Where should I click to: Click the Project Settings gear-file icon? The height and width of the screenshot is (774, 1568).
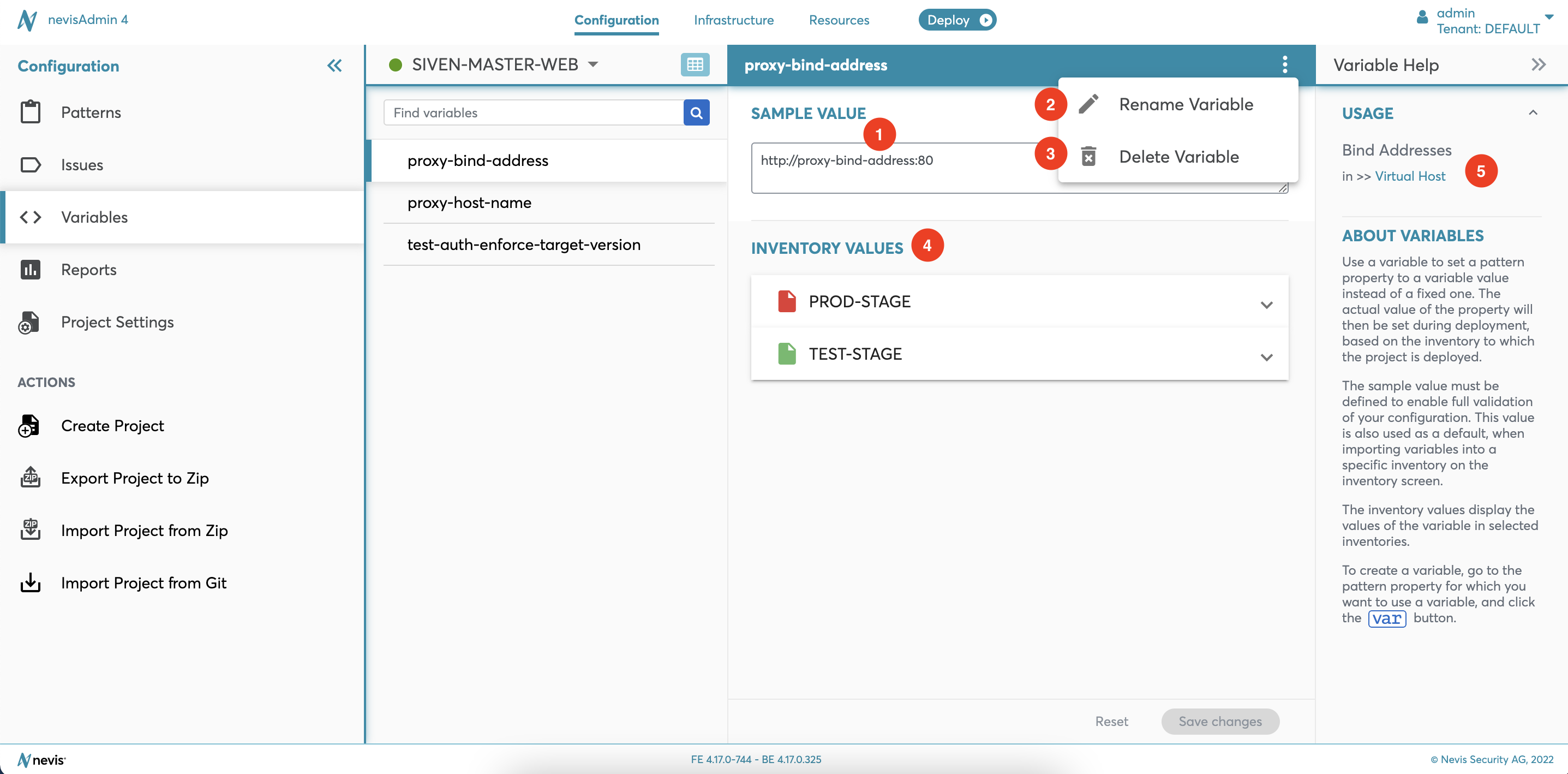[28, 322]
